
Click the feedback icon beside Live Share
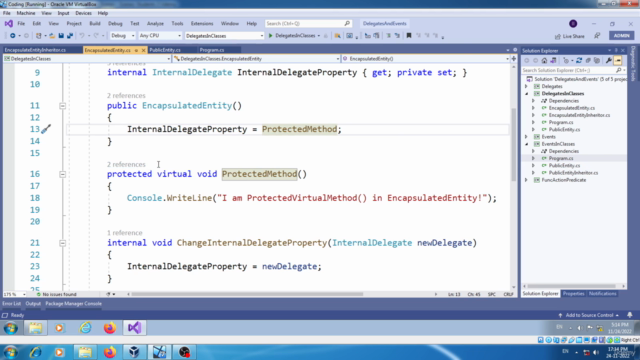pos(597,36)
